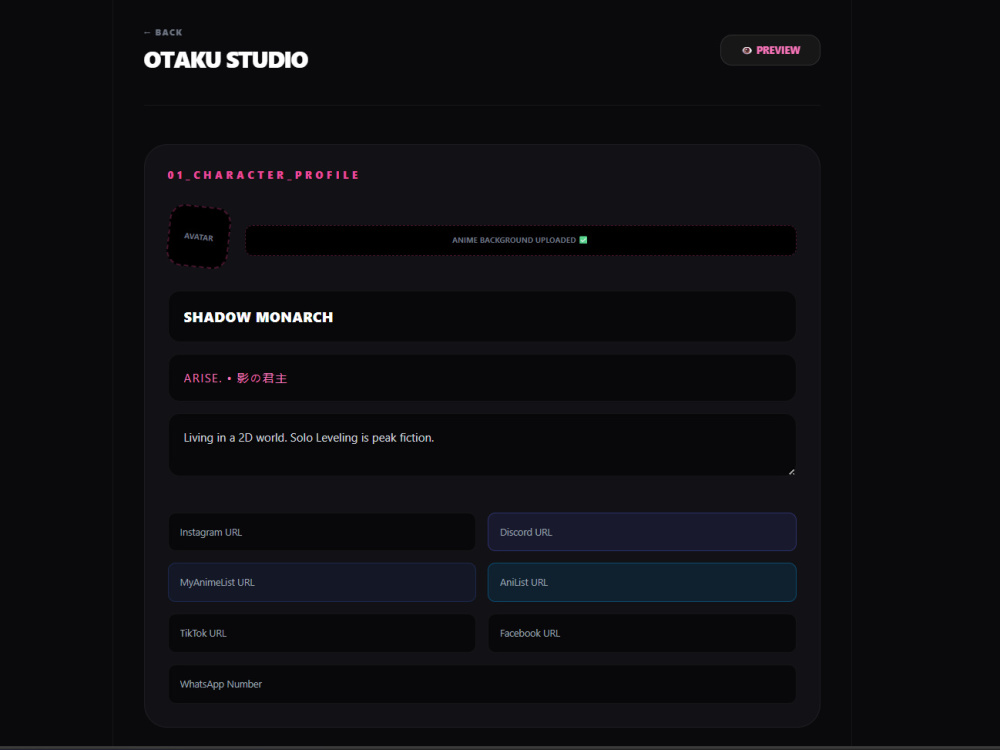Focus the Instagram URL field

(x=321, y=532)
